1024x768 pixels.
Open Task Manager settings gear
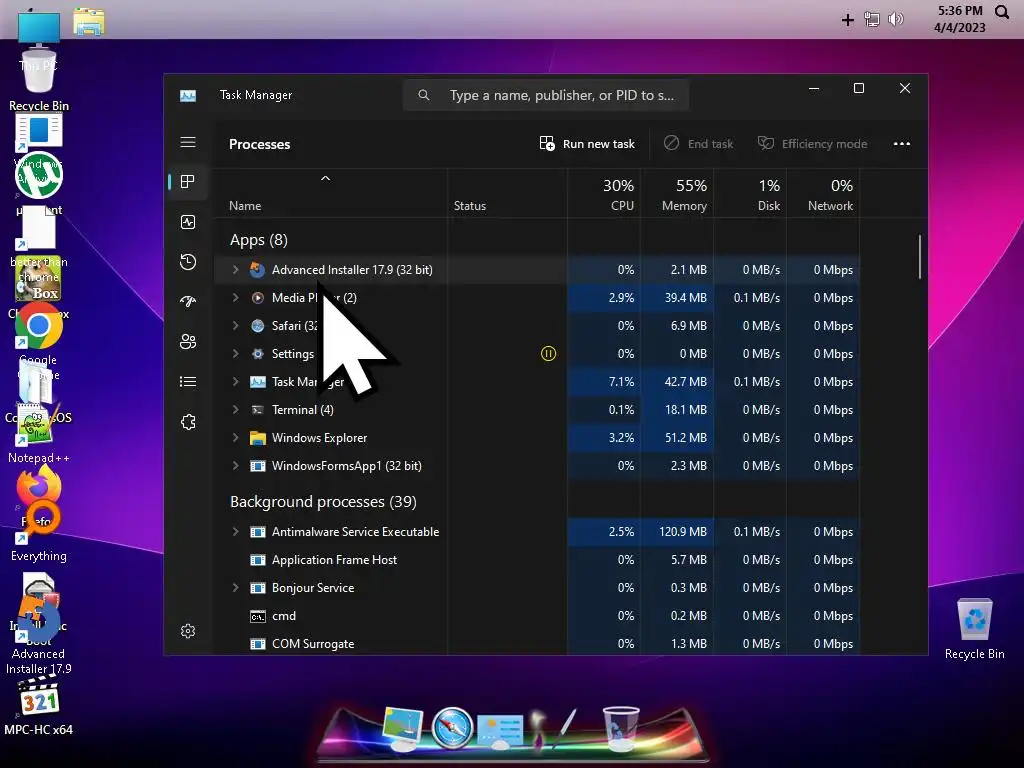tap(188, 631)
